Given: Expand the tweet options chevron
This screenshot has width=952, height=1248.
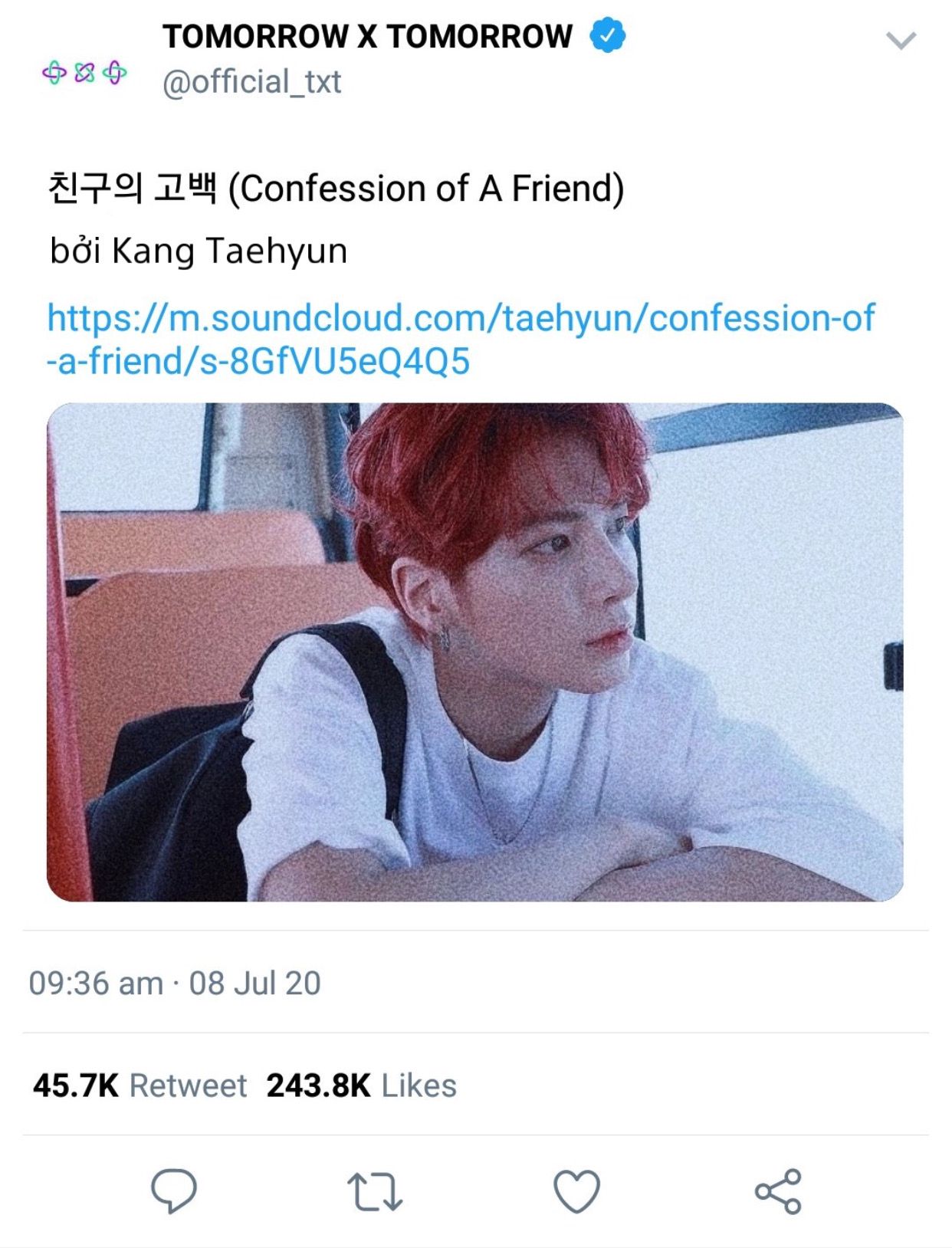Looking at the screenshot, I should (x=901, y=41).
